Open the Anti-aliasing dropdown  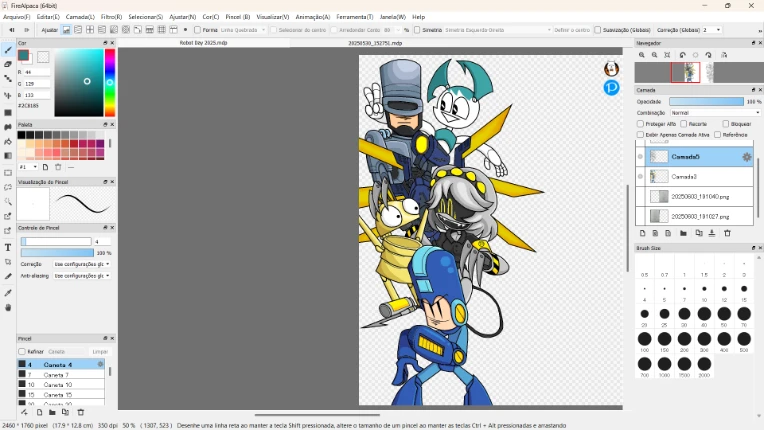[82, 276]
